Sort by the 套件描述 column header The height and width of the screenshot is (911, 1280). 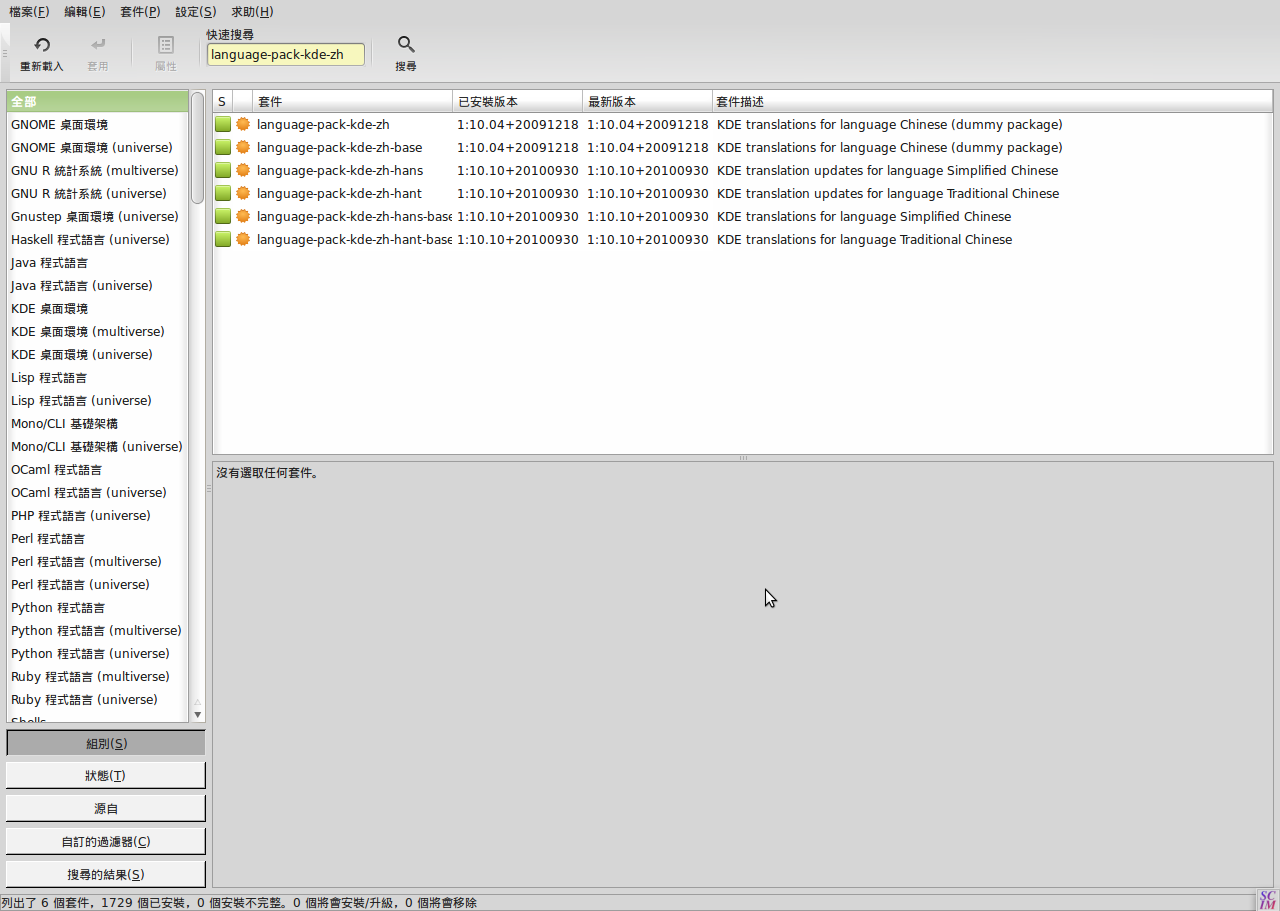coord(992,102)
